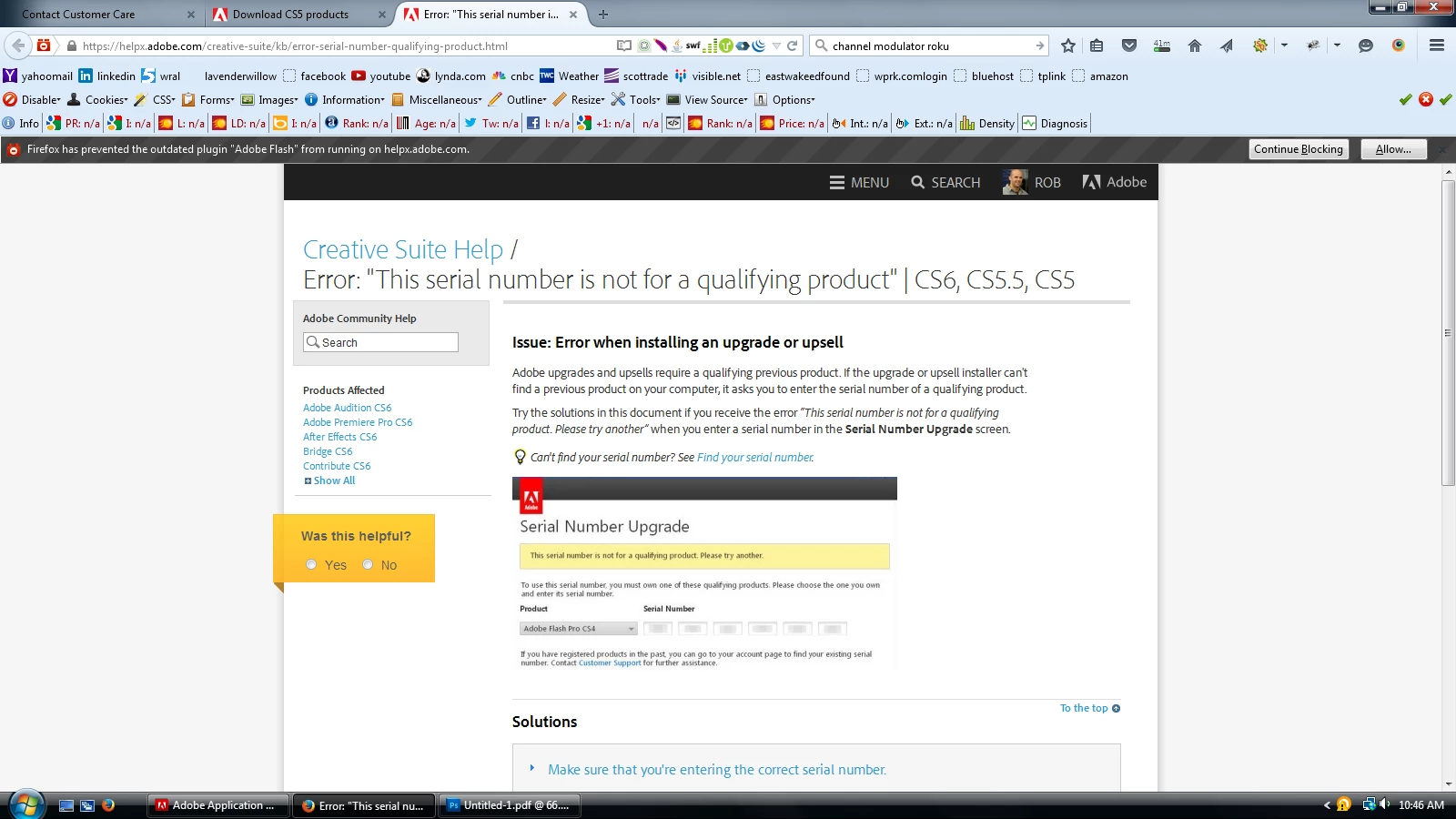Launch Firefox from quick launch icon
This screenshot has width=1456, height=819.
click(108, 805)
